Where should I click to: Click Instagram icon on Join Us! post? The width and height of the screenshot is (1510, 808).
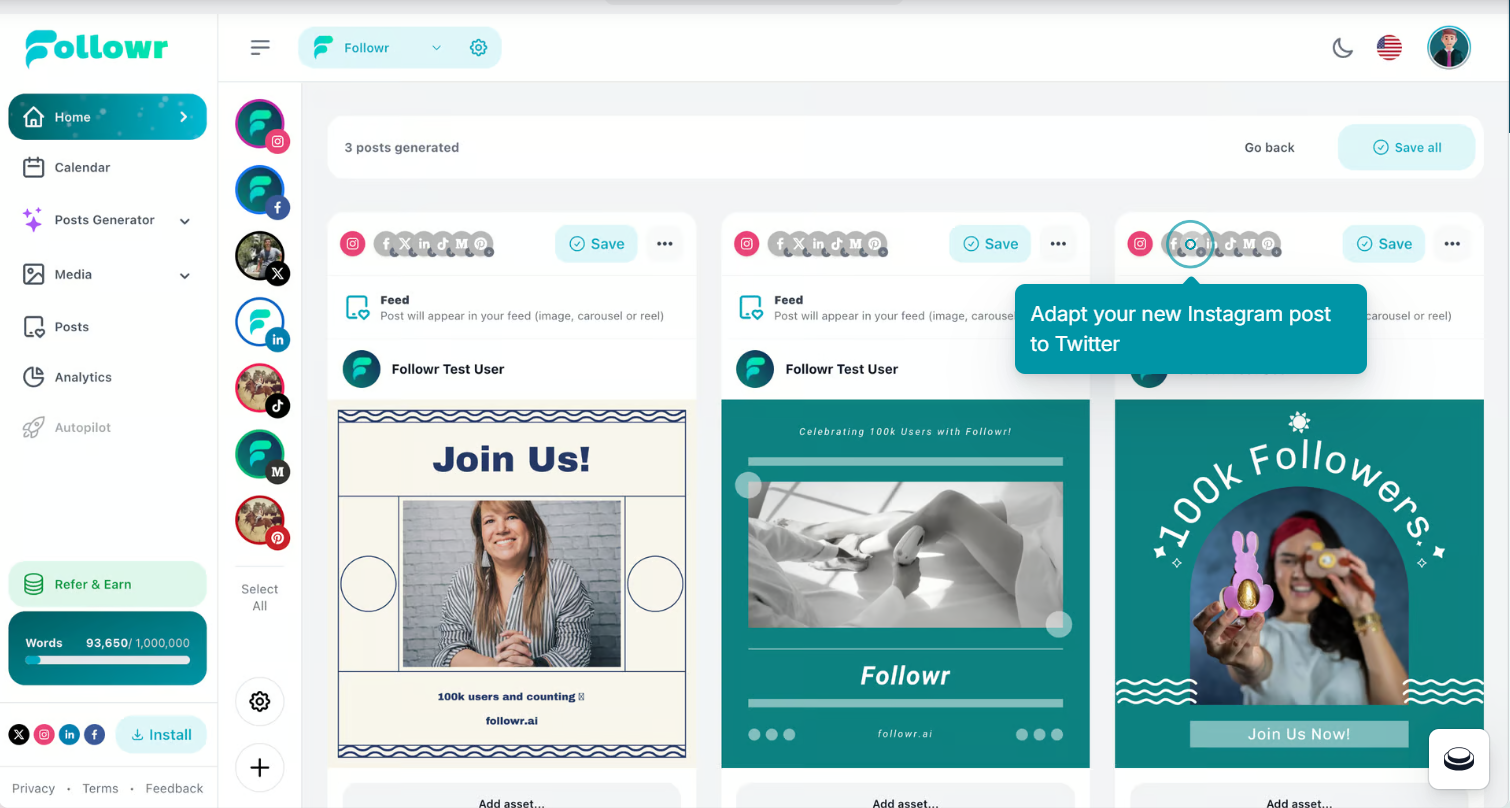click(x=353, y=244)
